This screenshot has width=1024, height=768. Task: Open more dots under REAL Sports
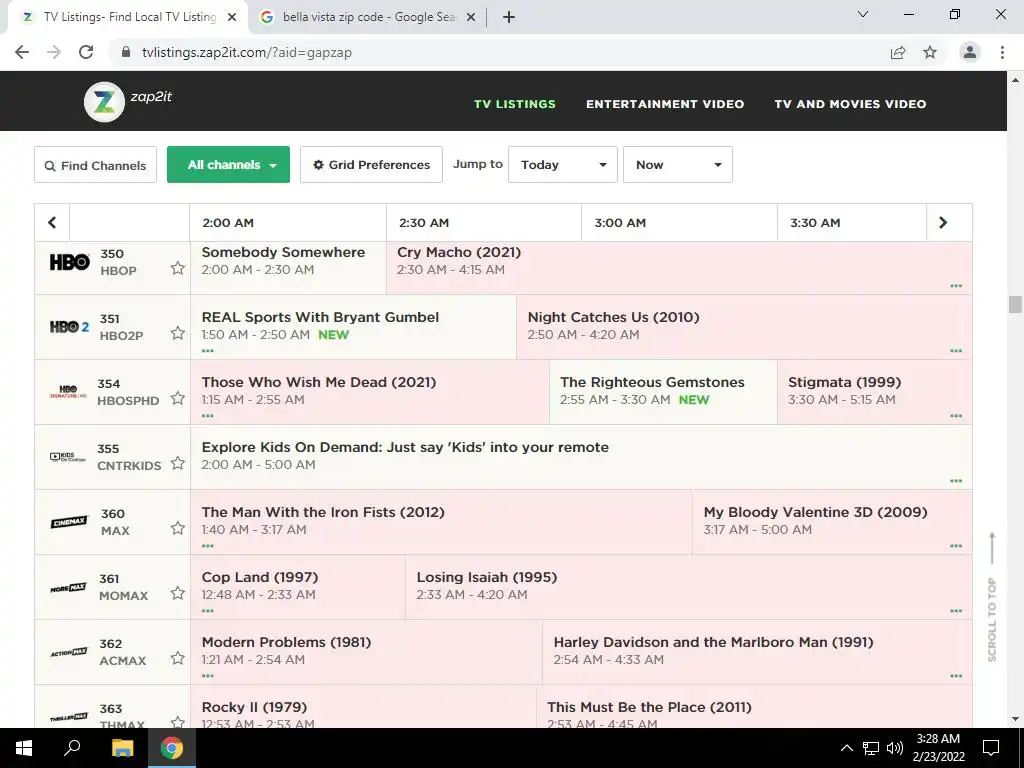208,351
